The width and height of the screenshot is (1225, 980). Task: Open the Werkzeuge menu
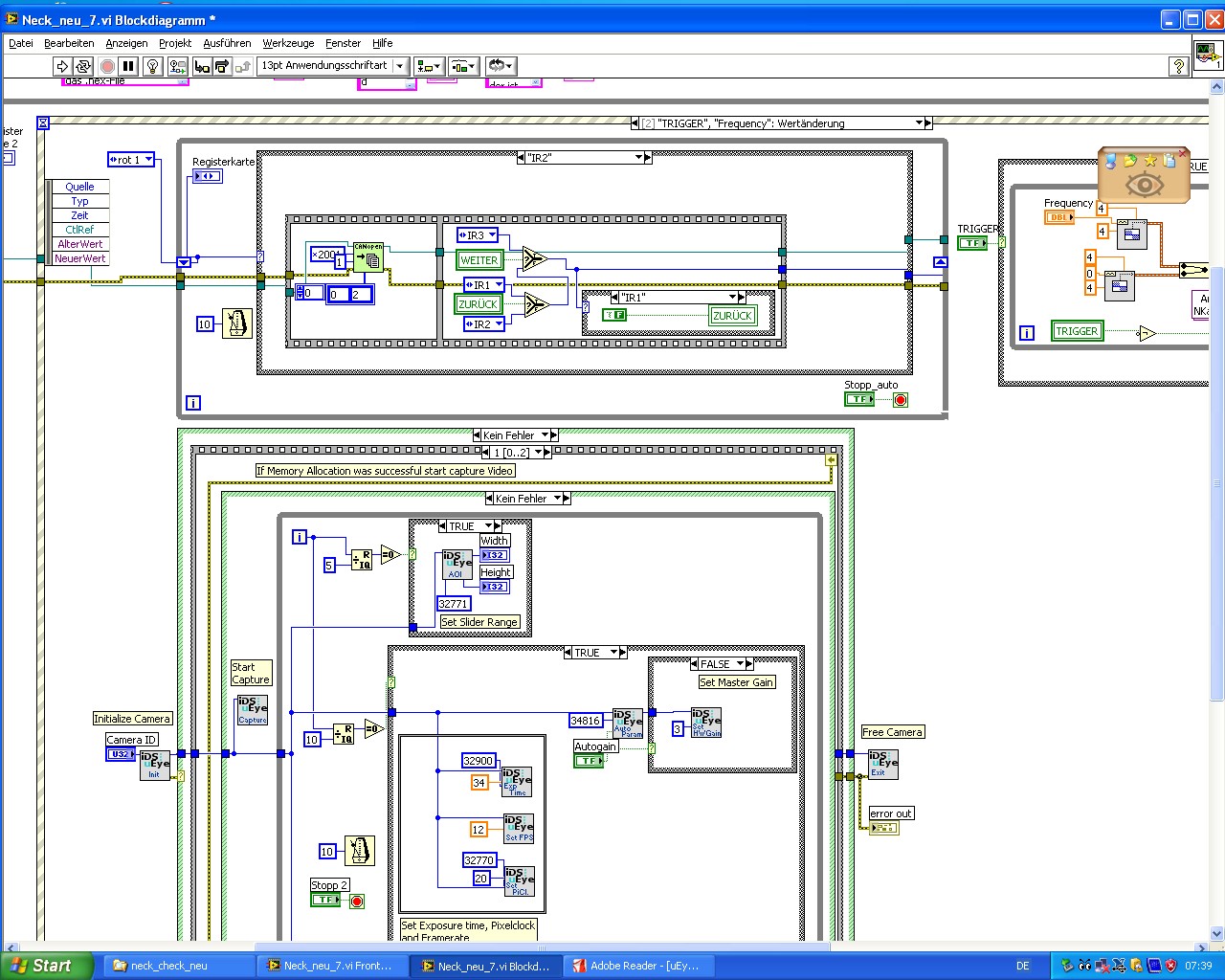[x=288, y=43]
